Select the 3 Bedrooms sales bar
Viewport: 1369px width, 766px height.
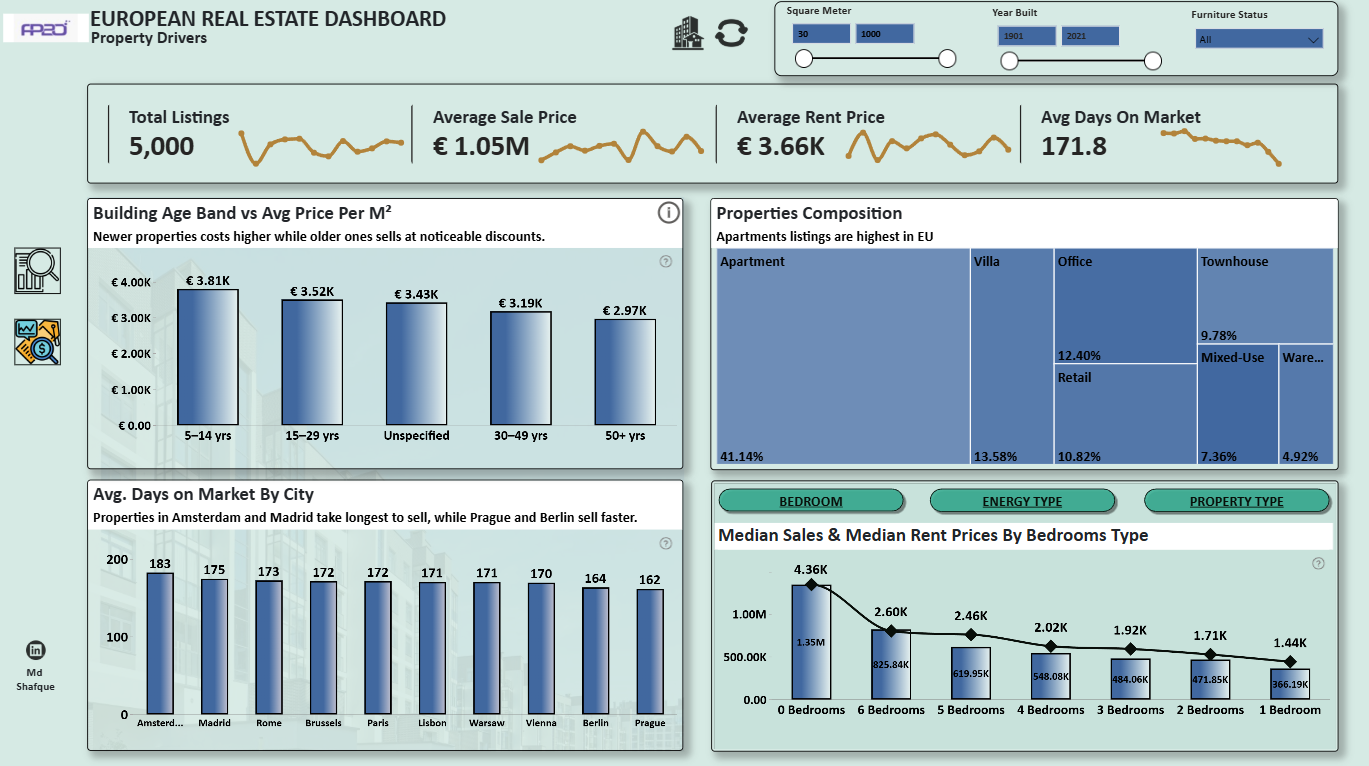pyautogui.click(x=1131, y=679)
